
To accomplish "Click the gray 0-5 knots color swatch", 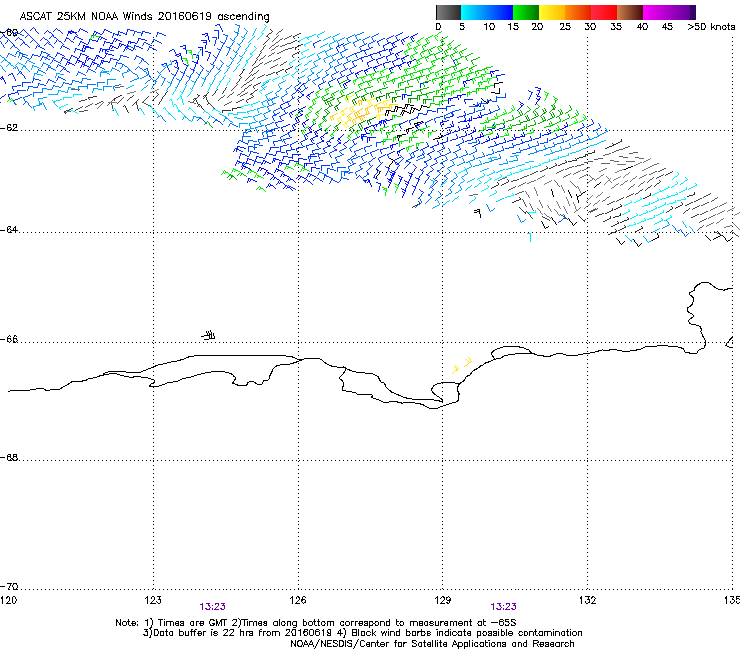I will [x=448, y=12].
